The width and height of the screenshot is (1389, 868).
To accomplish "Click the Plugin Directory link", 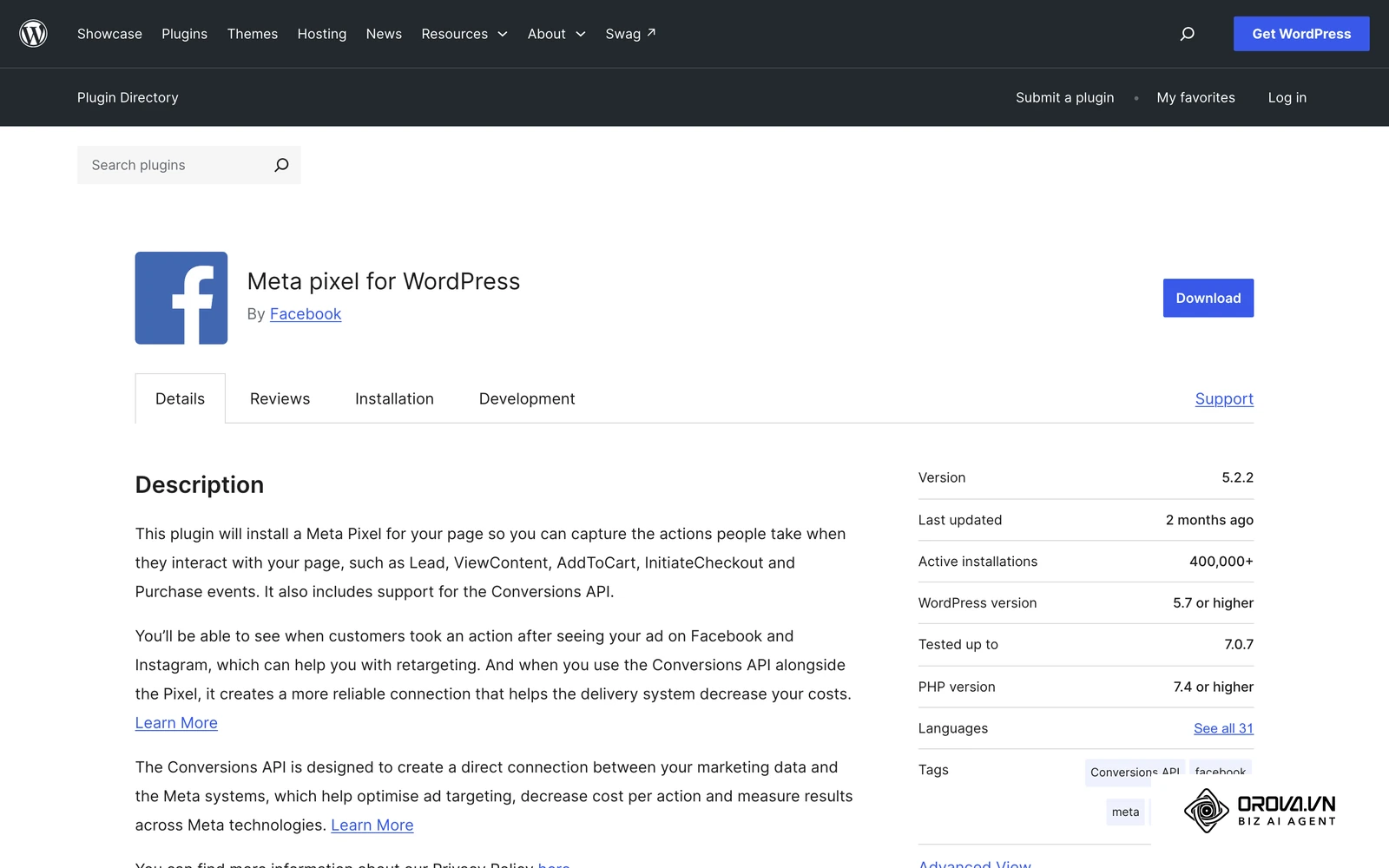I will (x=128, y=97).
